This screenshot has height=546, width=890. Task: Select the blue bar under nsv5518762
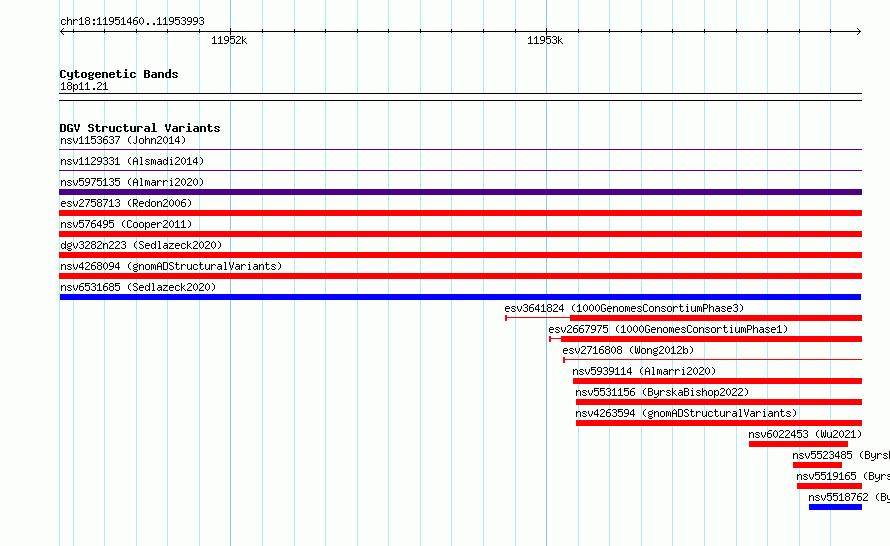click(x=836, y=507)
